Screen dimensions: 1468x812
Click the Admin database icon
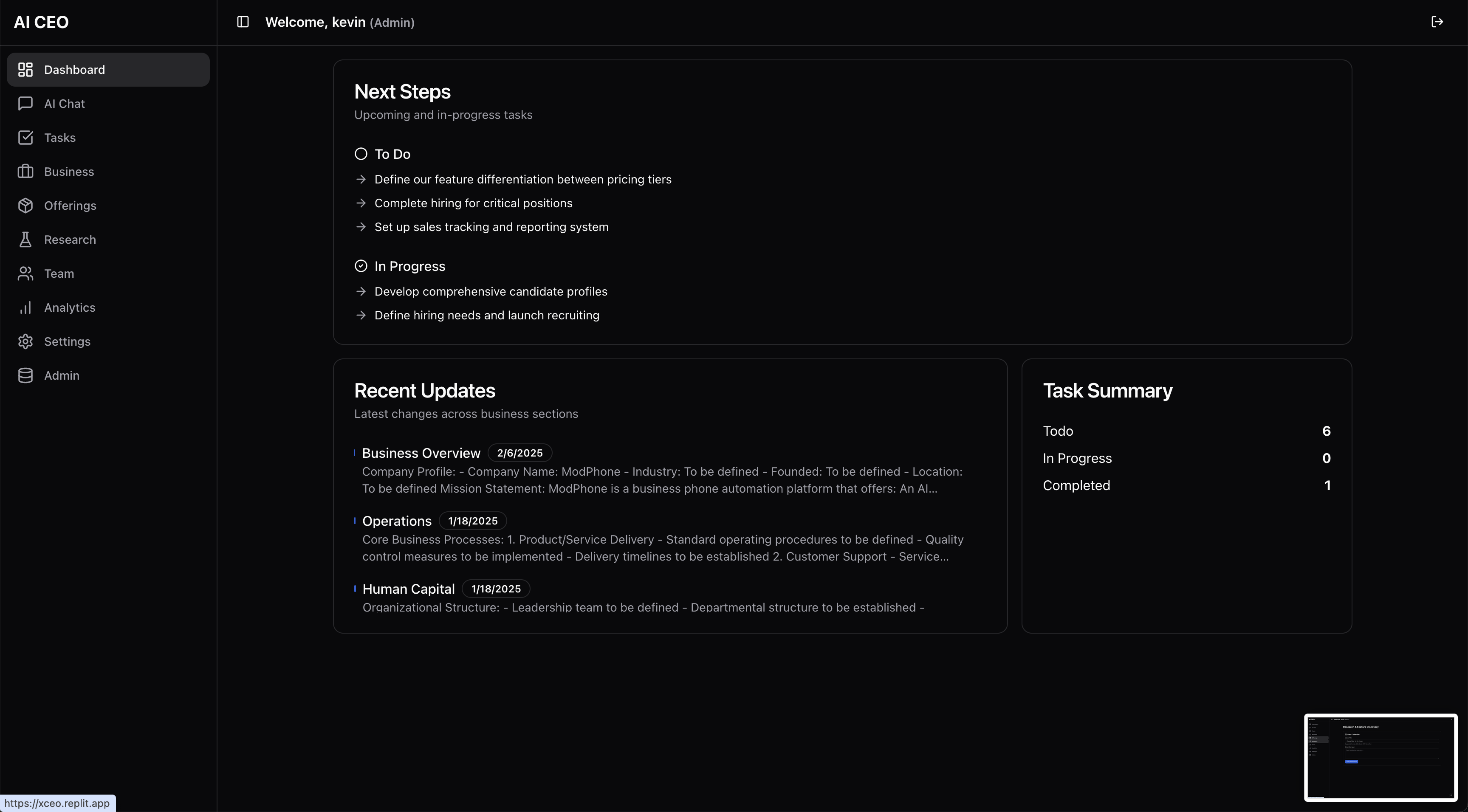(x=25, y=375)
